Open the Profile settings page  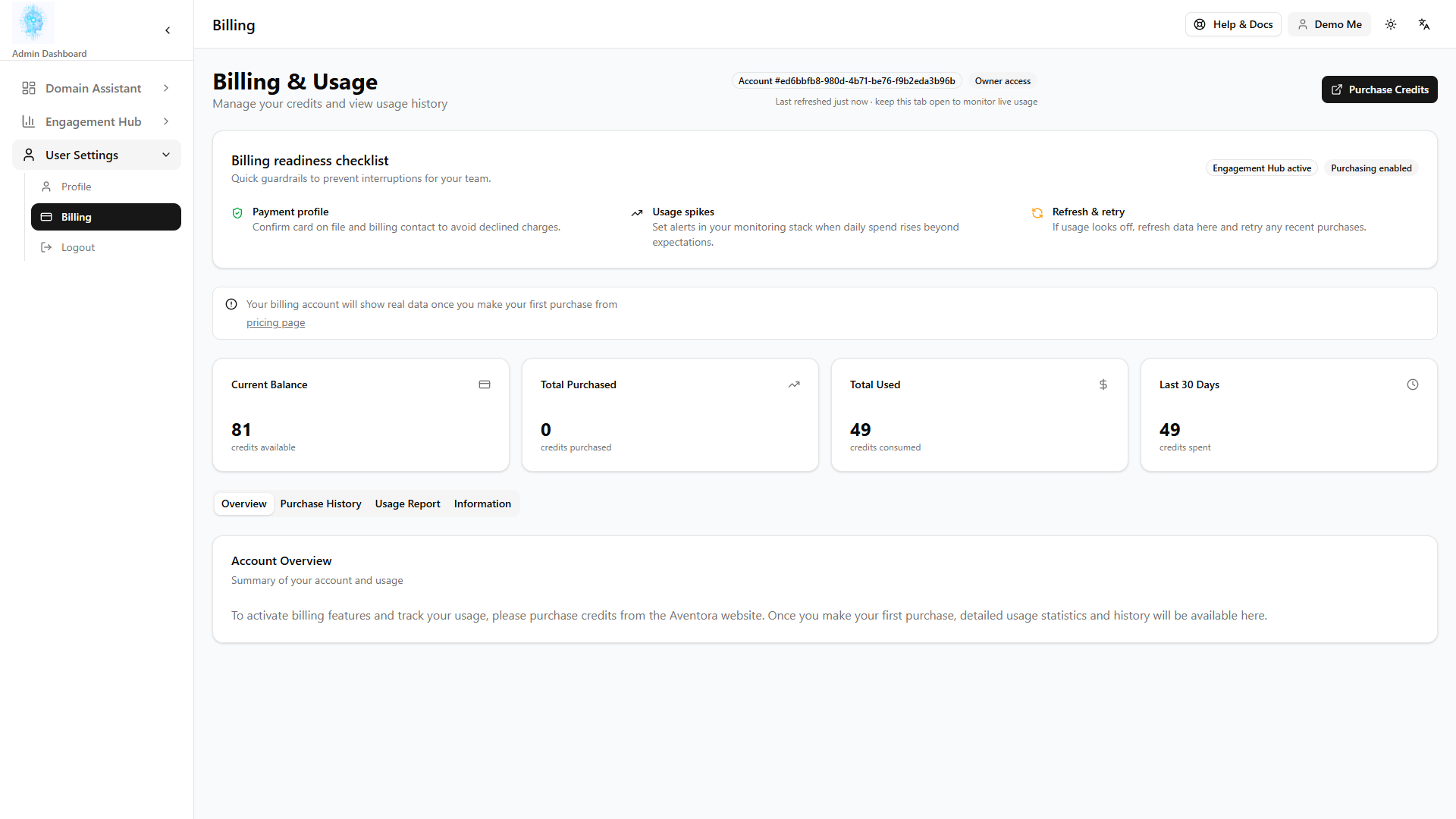pos(106,187)
